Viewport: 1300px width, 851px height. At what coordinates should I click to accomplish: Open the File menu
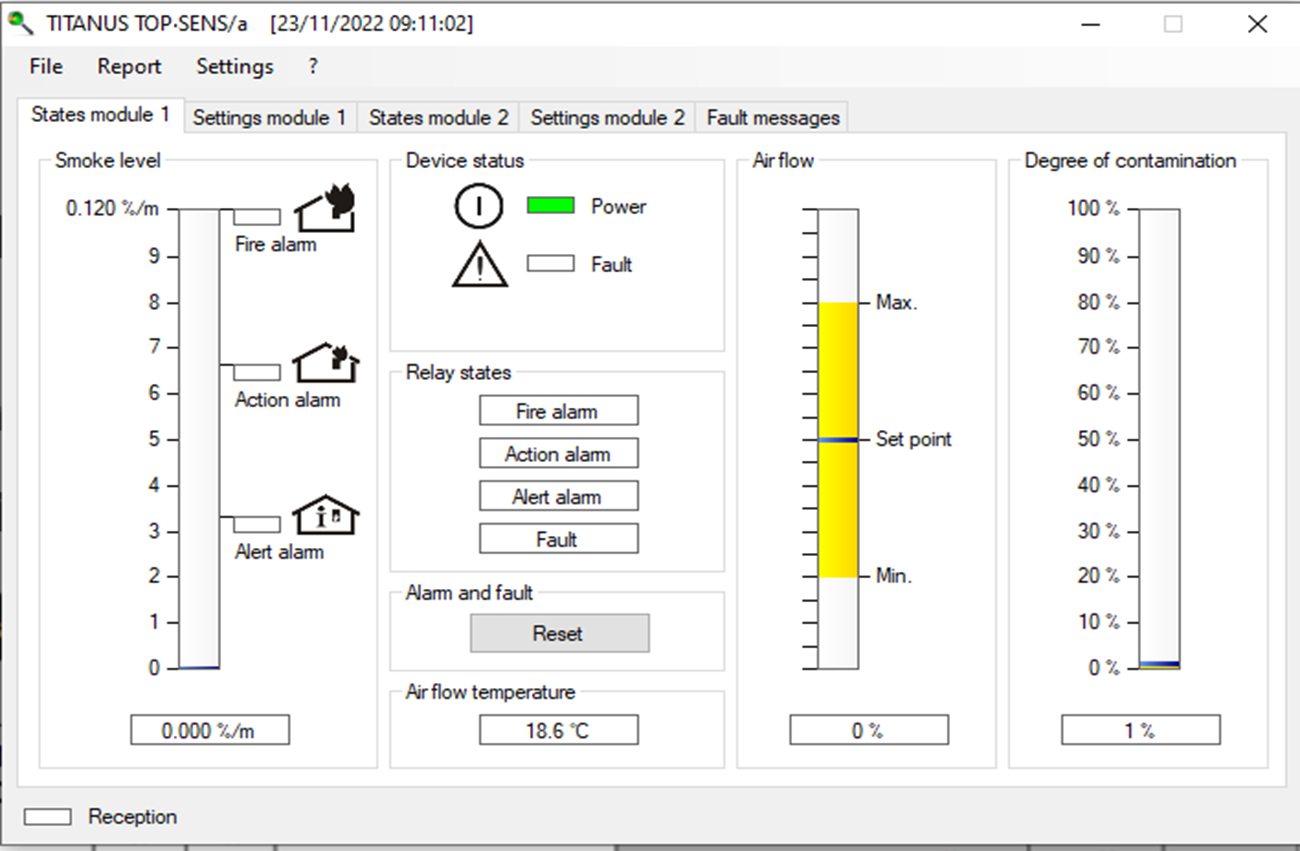coord(46,67)
